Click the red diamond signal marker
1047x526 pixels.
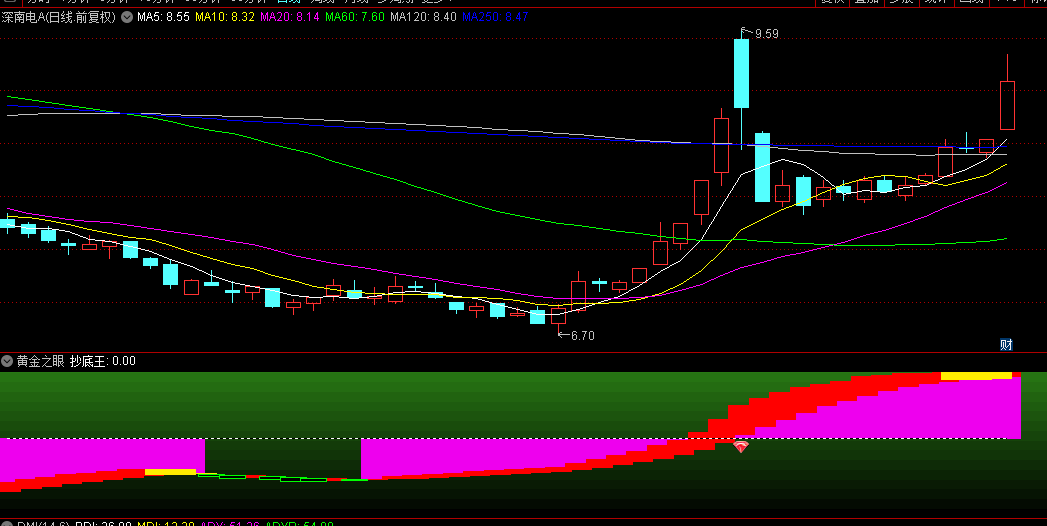tap(741, 447)
